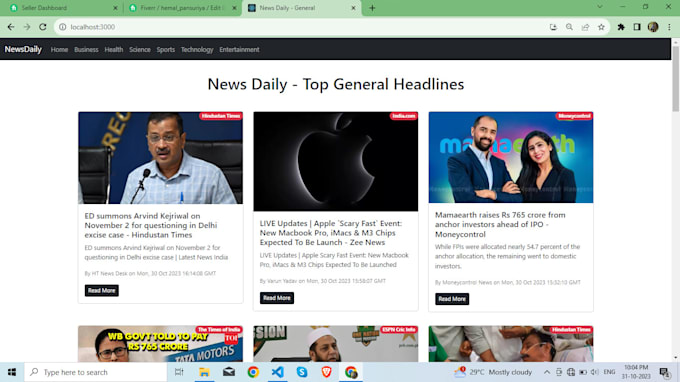Image resolution: width=680 pixels, height=382 pixels.
Task: Open Task View on the taskbar
Action: point(179,372)
